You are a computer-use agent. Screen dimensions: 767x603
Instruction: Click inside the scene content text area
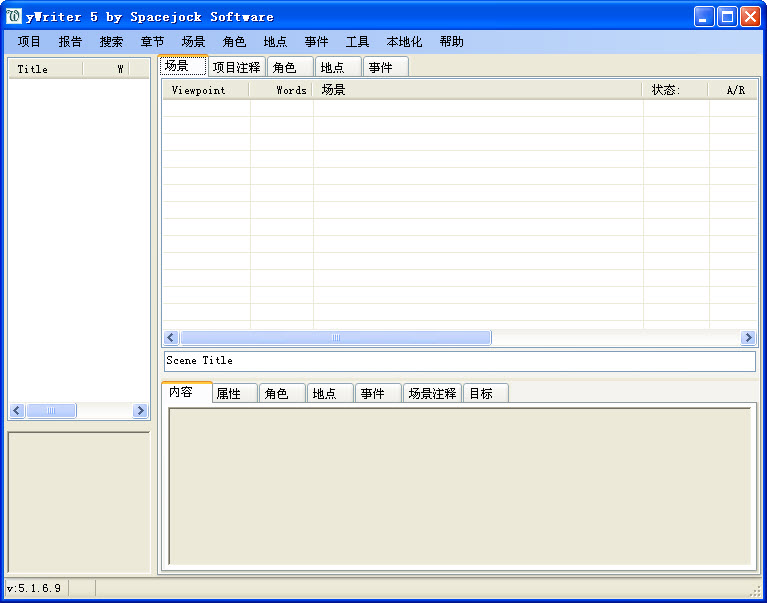(459, 486)
